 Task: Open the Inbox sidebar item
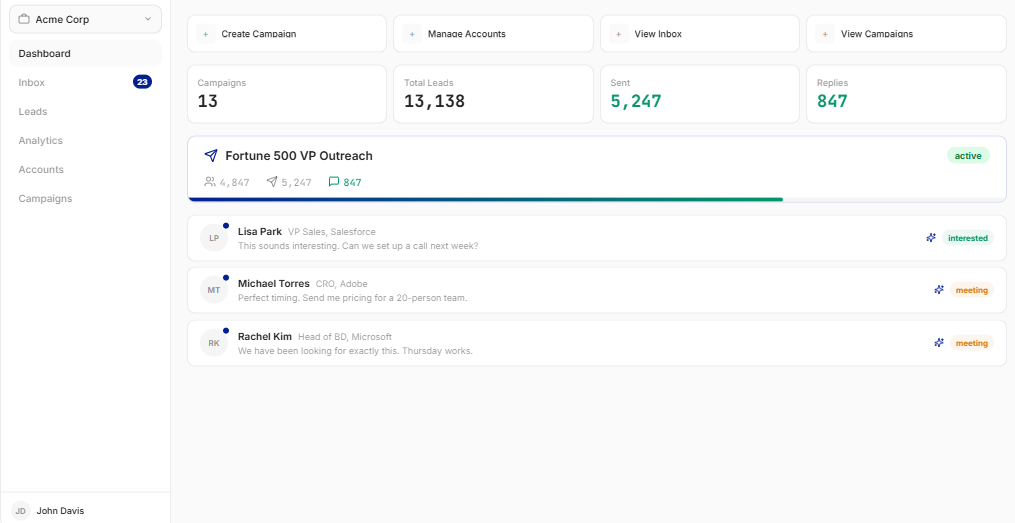point(85,82)
